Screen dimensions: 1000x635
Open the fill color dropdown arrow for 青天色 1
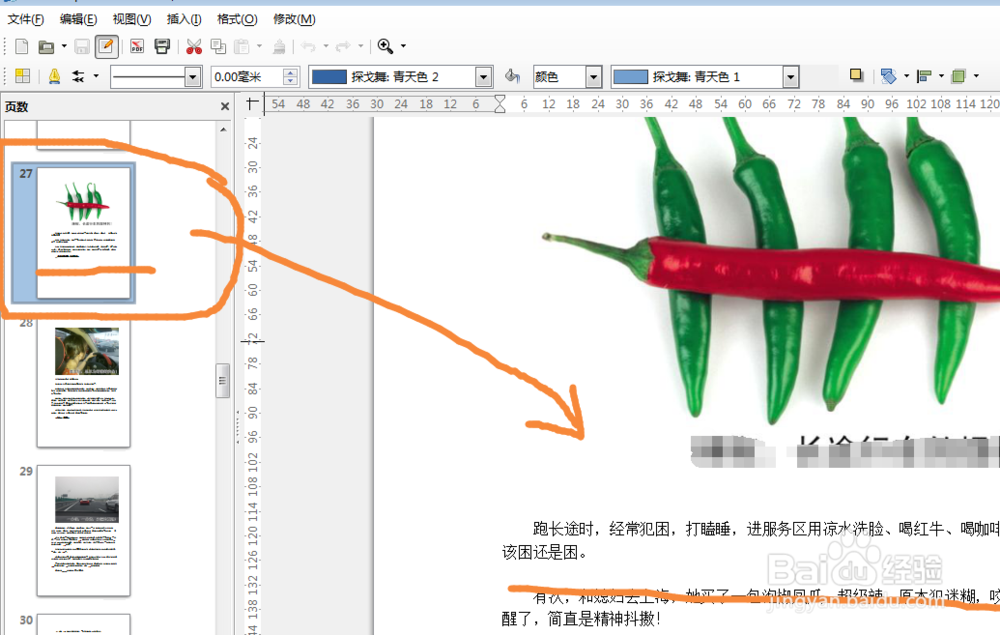click(791, 77)
